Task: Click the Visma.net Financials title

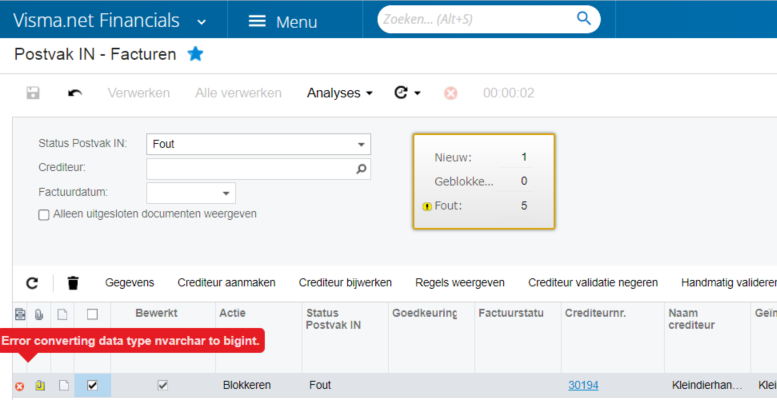Action: point(96,20)
